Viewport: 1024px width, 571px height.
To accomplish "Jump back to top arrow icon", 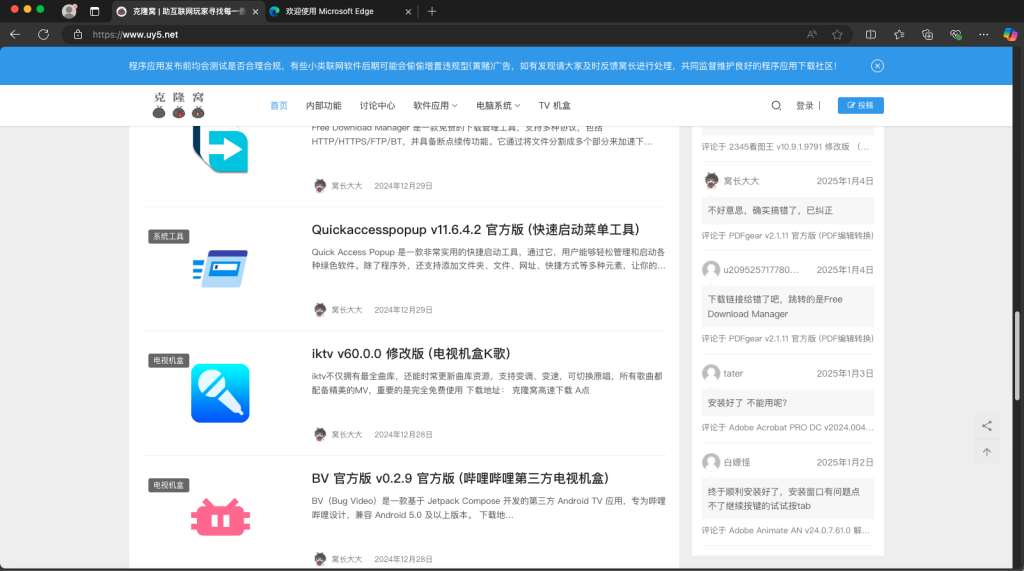I will click(987, 452).
